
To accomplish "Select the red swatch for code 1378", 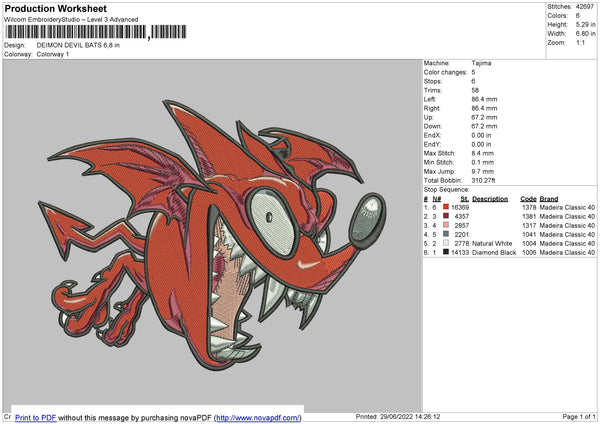I will [x=446, y=207].
